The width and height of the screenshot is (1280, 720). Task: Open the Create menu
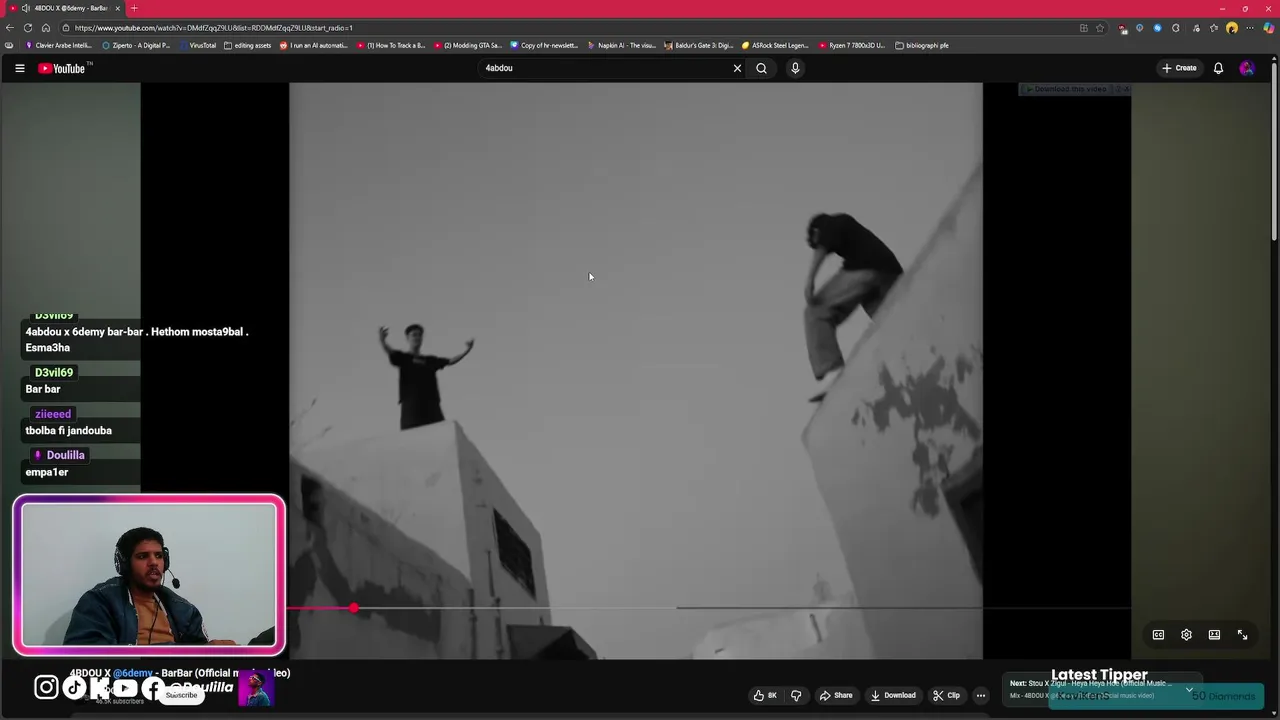point(1179,68)
